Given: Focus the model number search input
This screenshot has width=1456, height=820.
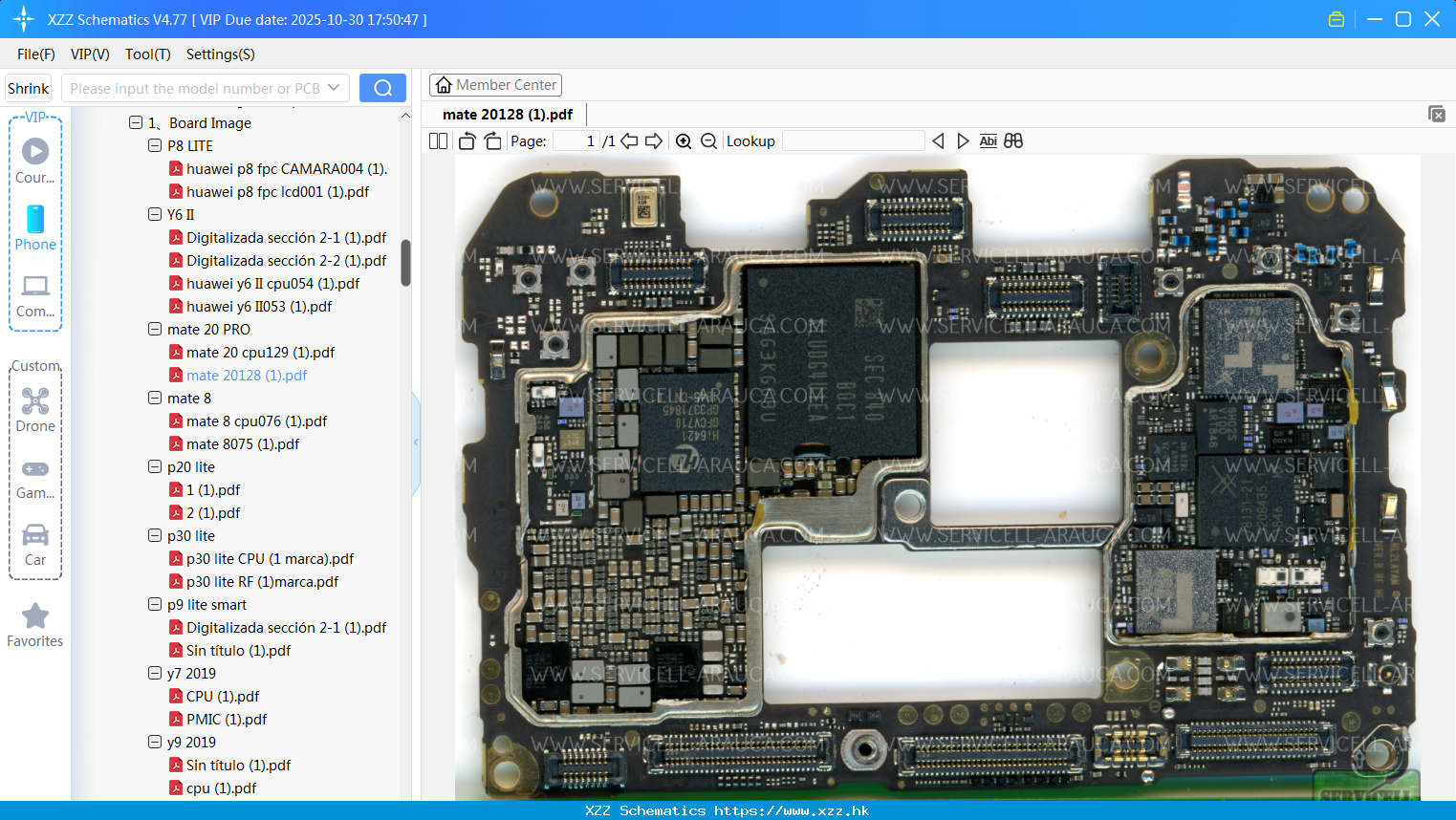Looking at the screenshot, I should [x=194, y=88].
